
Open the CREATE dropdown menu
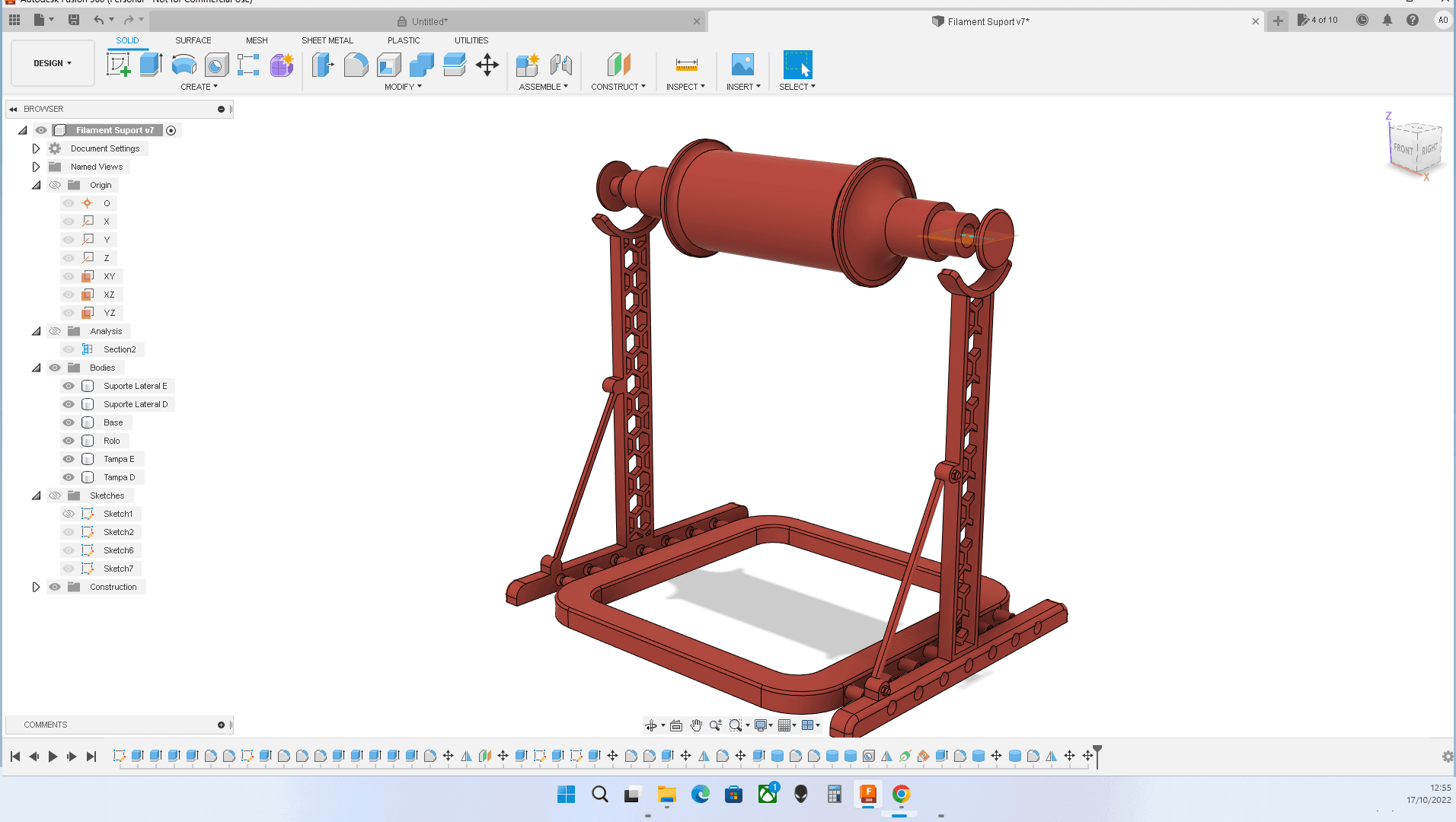click(x=199, y=87)
